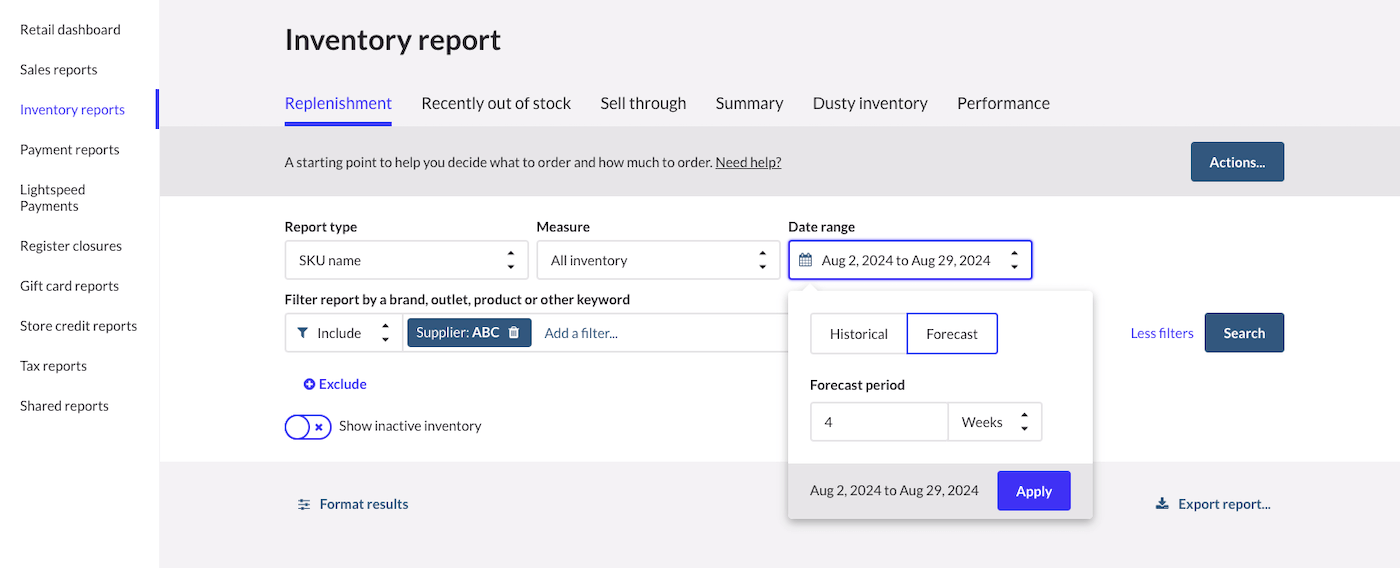Open the Report type dropdown

406,260
